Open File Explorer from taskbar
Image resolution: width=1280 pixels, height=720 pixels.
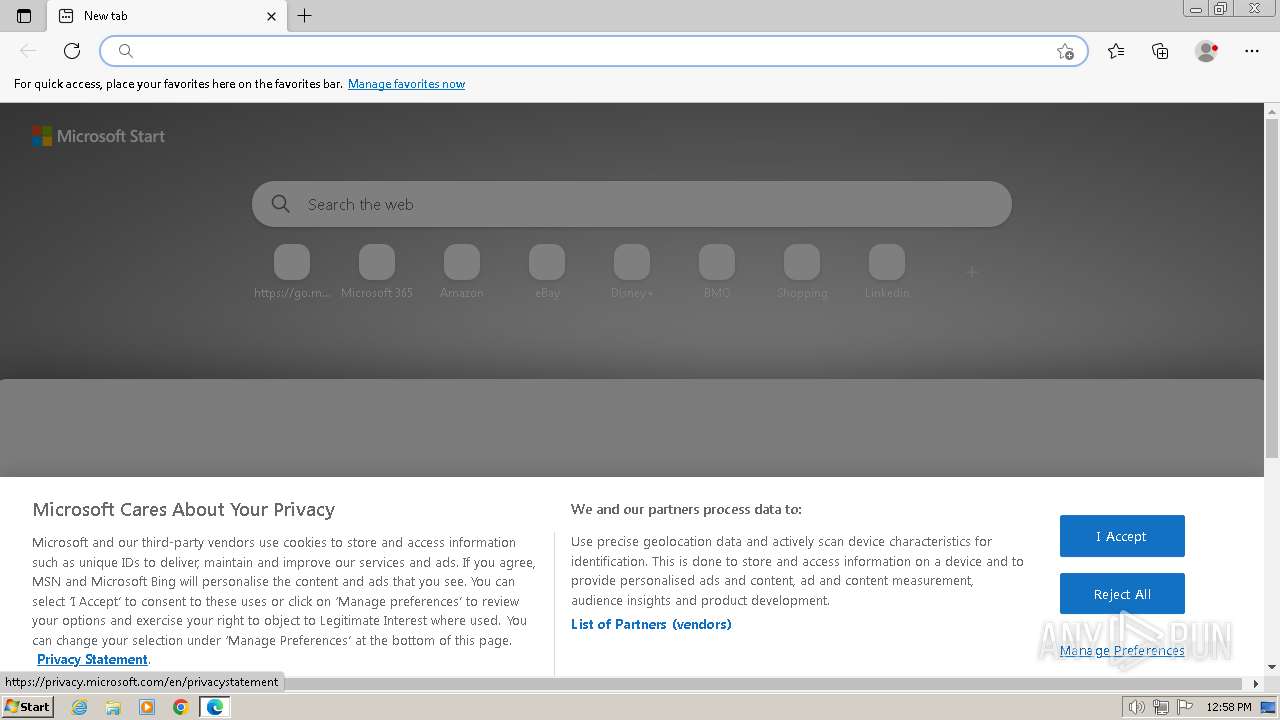pyautogui.click(x=113, y=707)
